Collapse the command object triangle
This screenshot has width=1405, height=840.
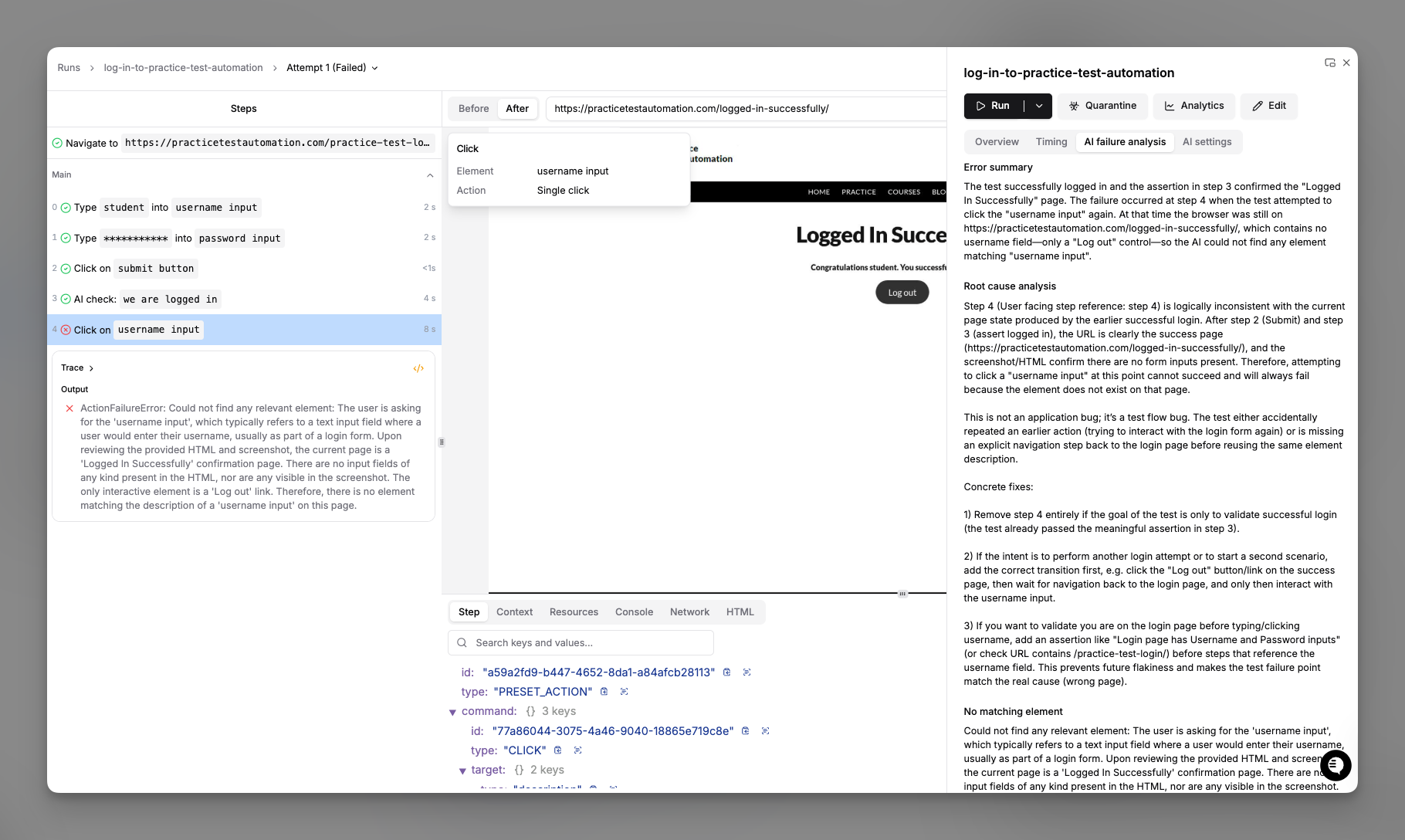(452, 712)
